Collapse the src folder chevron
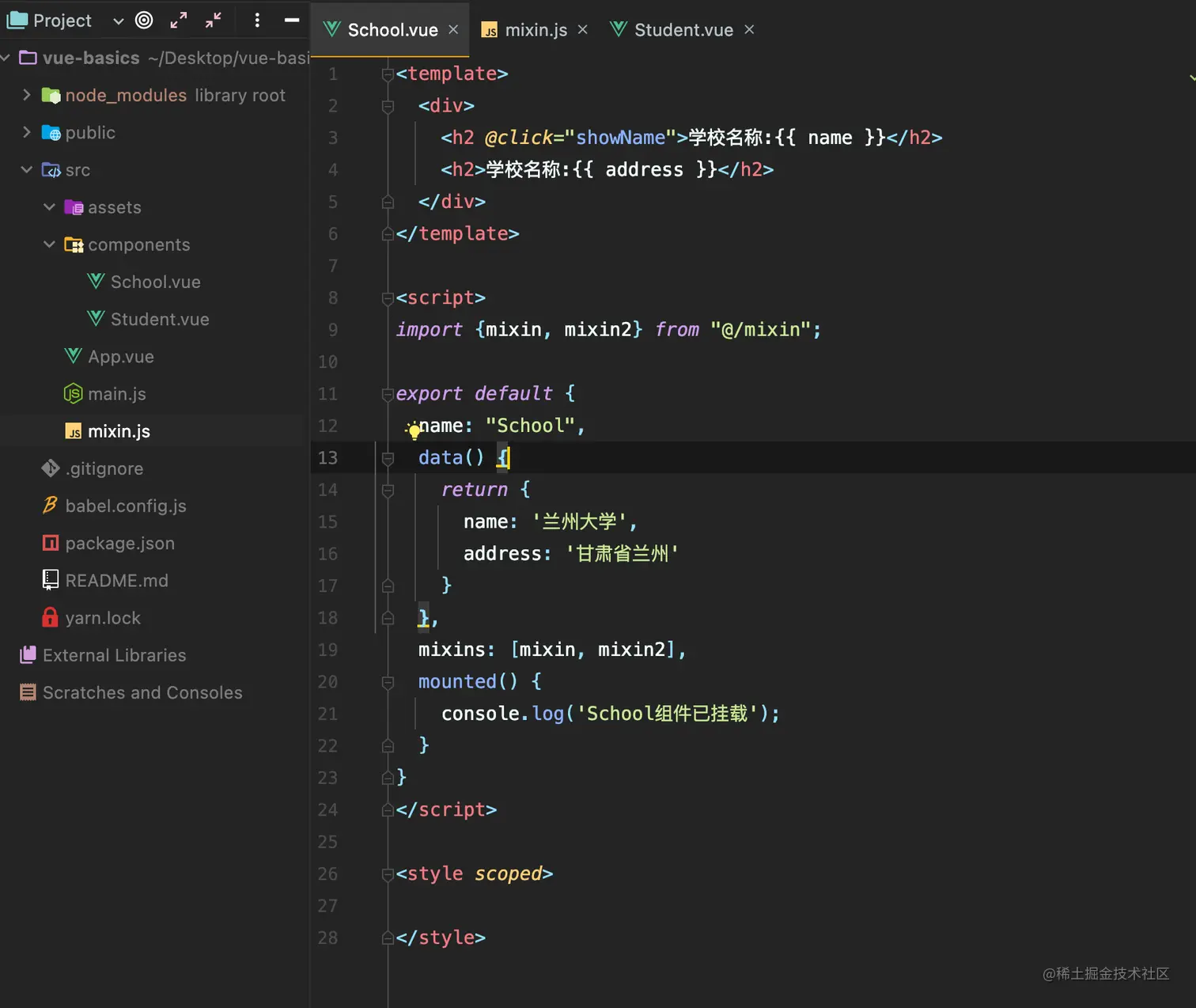This screenshot has width=1196, height=1008. pos(27,169)
